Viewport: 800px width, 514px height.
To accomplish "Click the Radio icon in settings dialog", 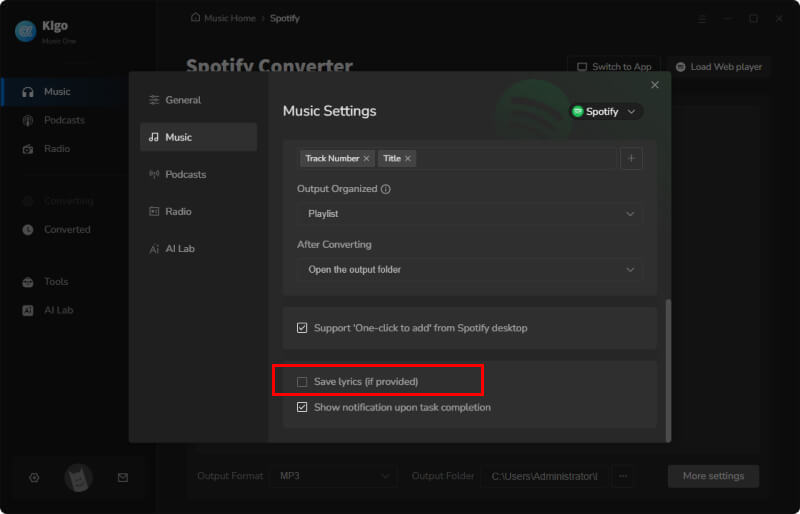I will point(154,211).
